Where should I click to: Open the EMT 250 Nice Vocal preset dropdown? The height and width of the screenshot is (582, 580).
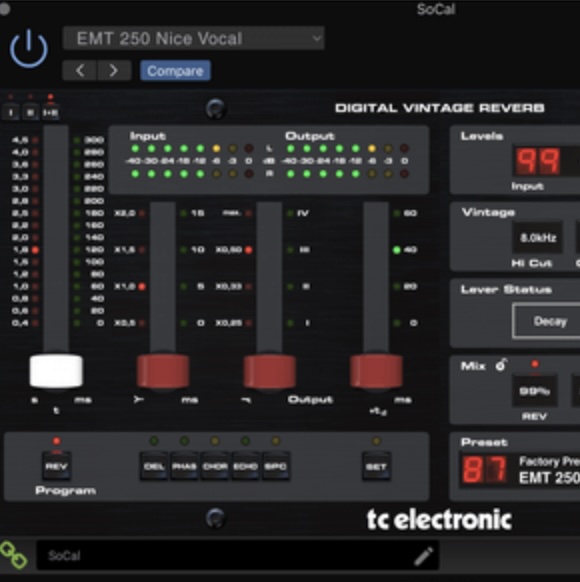pyautogui.click(x=193, y=38)
